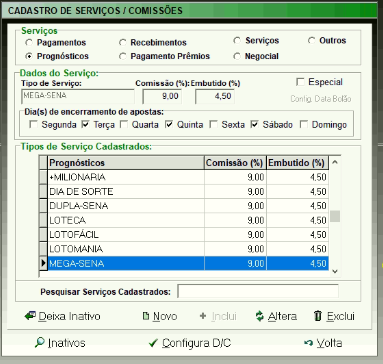Click the Exclui button
This screenshot has width=383, height=364.
334,316
